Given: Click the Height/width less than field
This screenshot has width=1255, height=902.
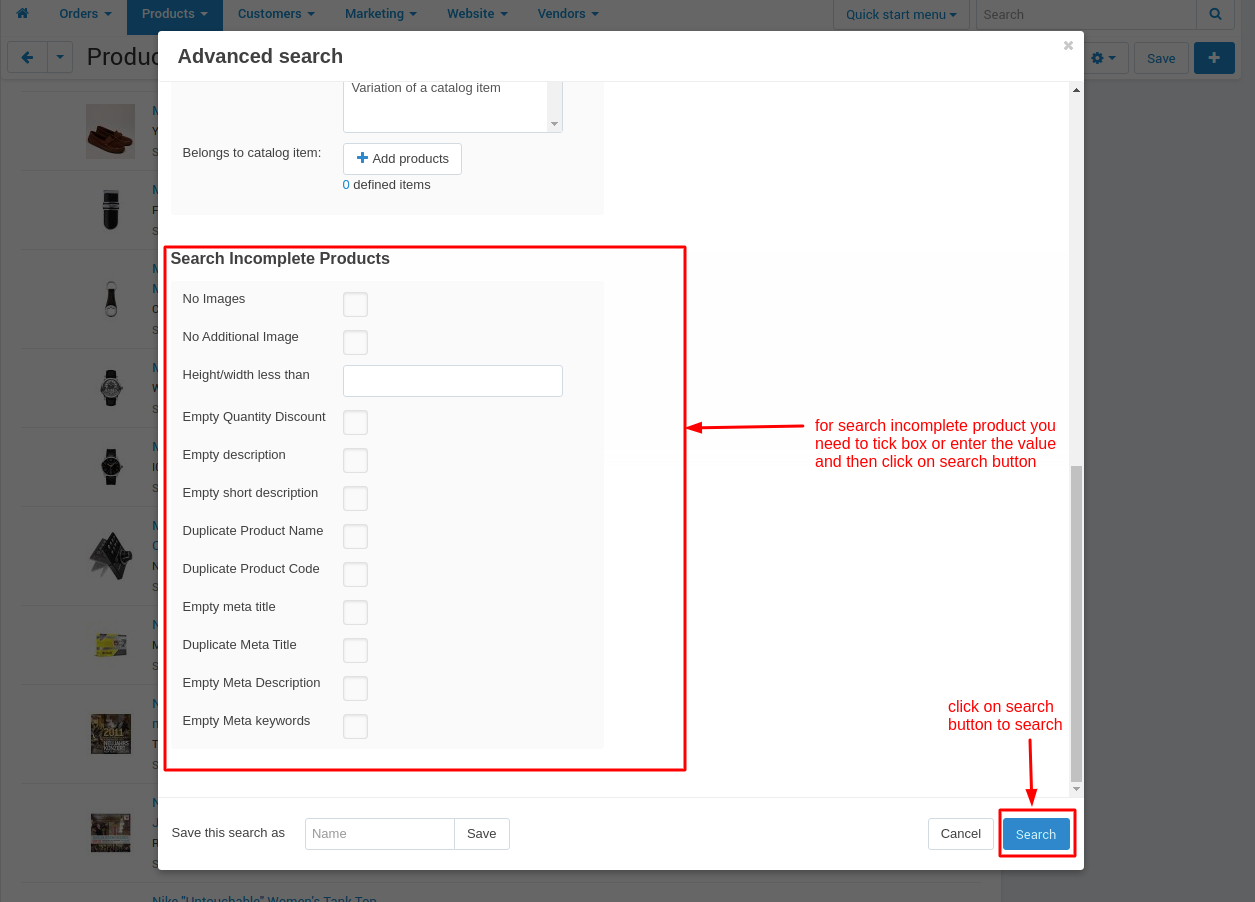Looking at the screenshot, I should click(x=453, y=381).
